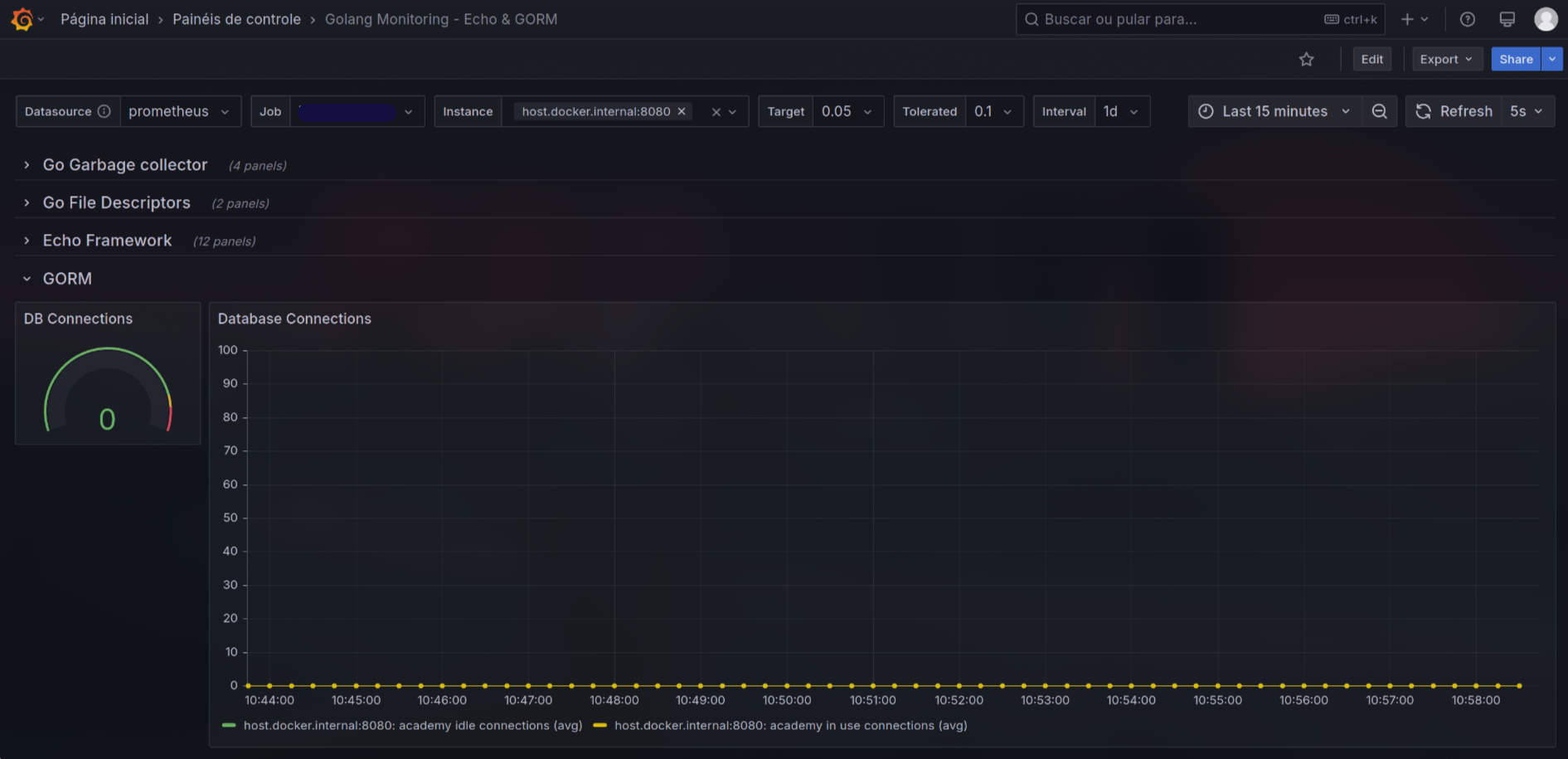Click Golang Monitoring - Echo & GORM breadcrumb
The width and height of the screenshot is (1568, 759).
(441, 19)
